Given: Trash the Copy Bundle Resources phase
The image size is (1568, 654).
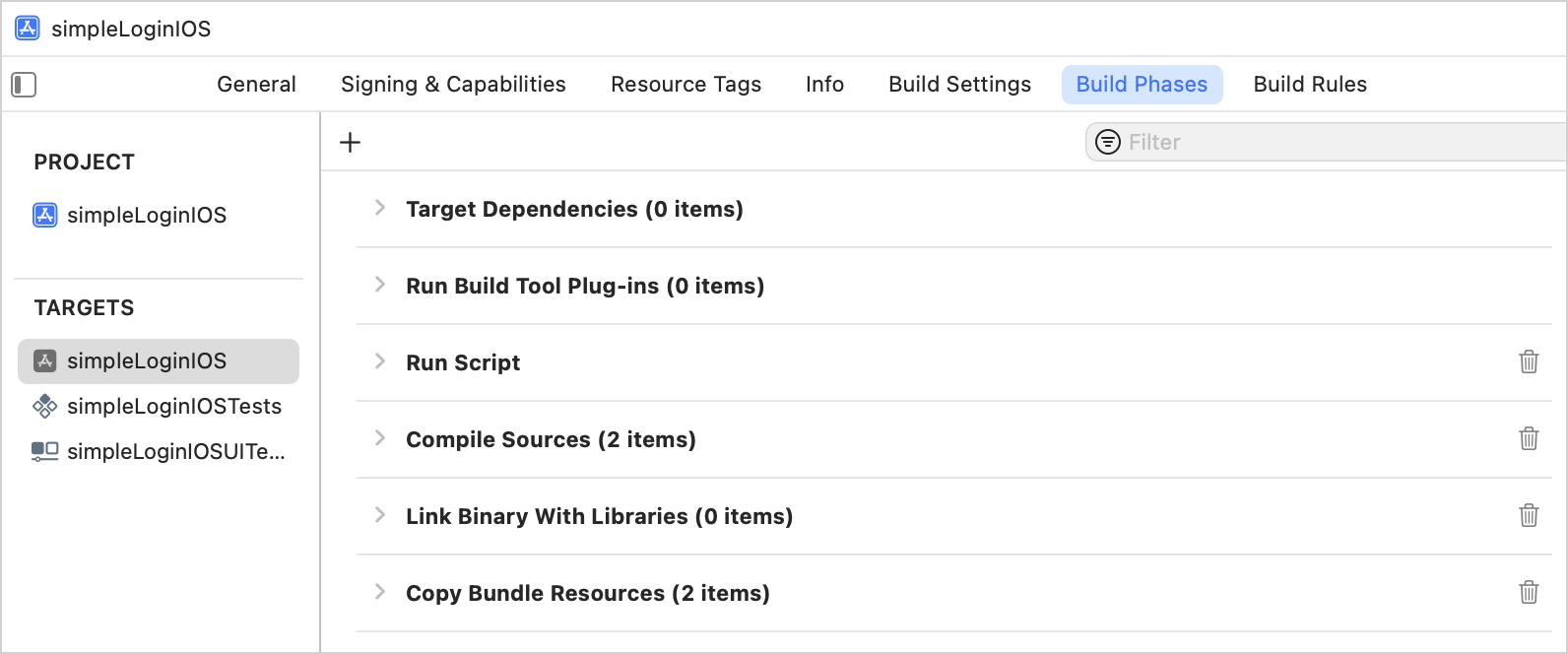Looking at the screenshot, I should coord(1529,593).
